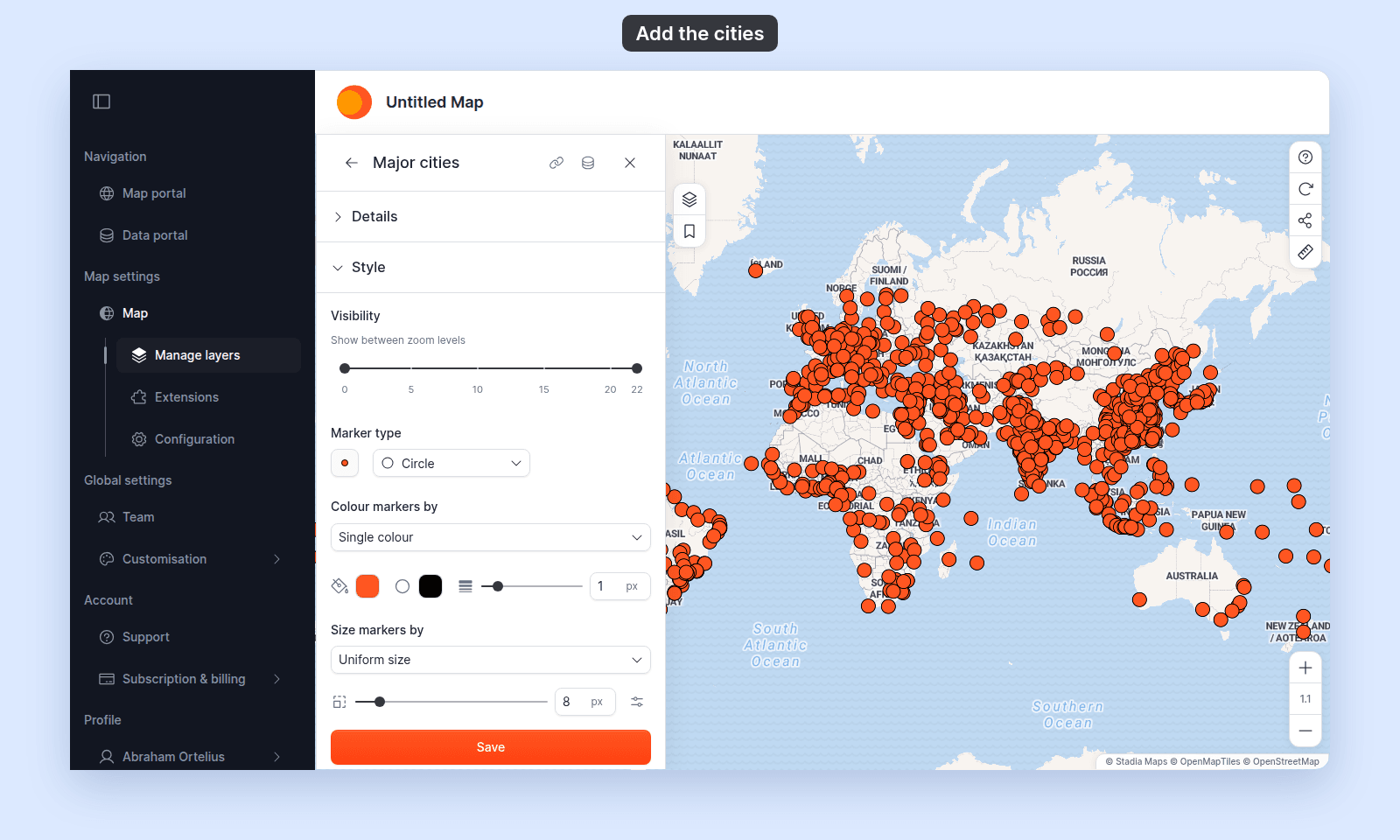Click the stroke width lines icon

coord(465,586)
